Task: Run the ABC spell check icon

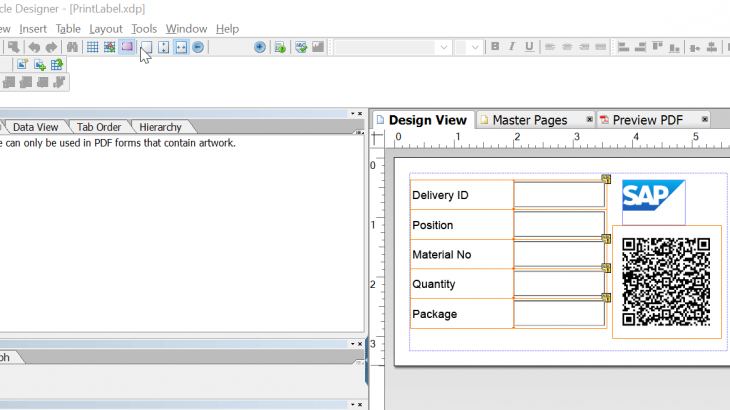Action: (x=301, y=47)
